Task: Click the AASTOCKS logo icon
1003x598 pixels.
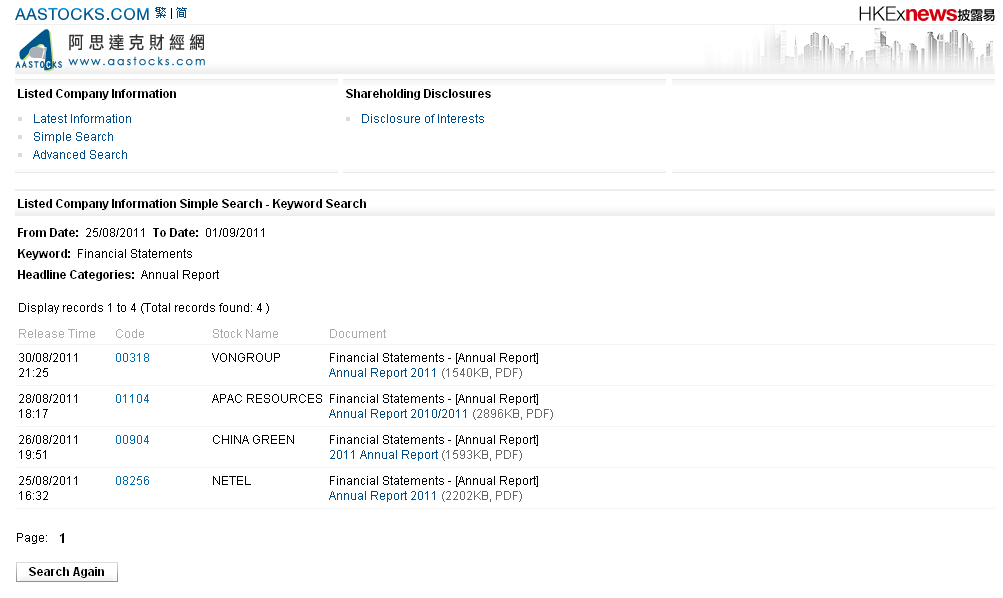Action: [39, 50]
